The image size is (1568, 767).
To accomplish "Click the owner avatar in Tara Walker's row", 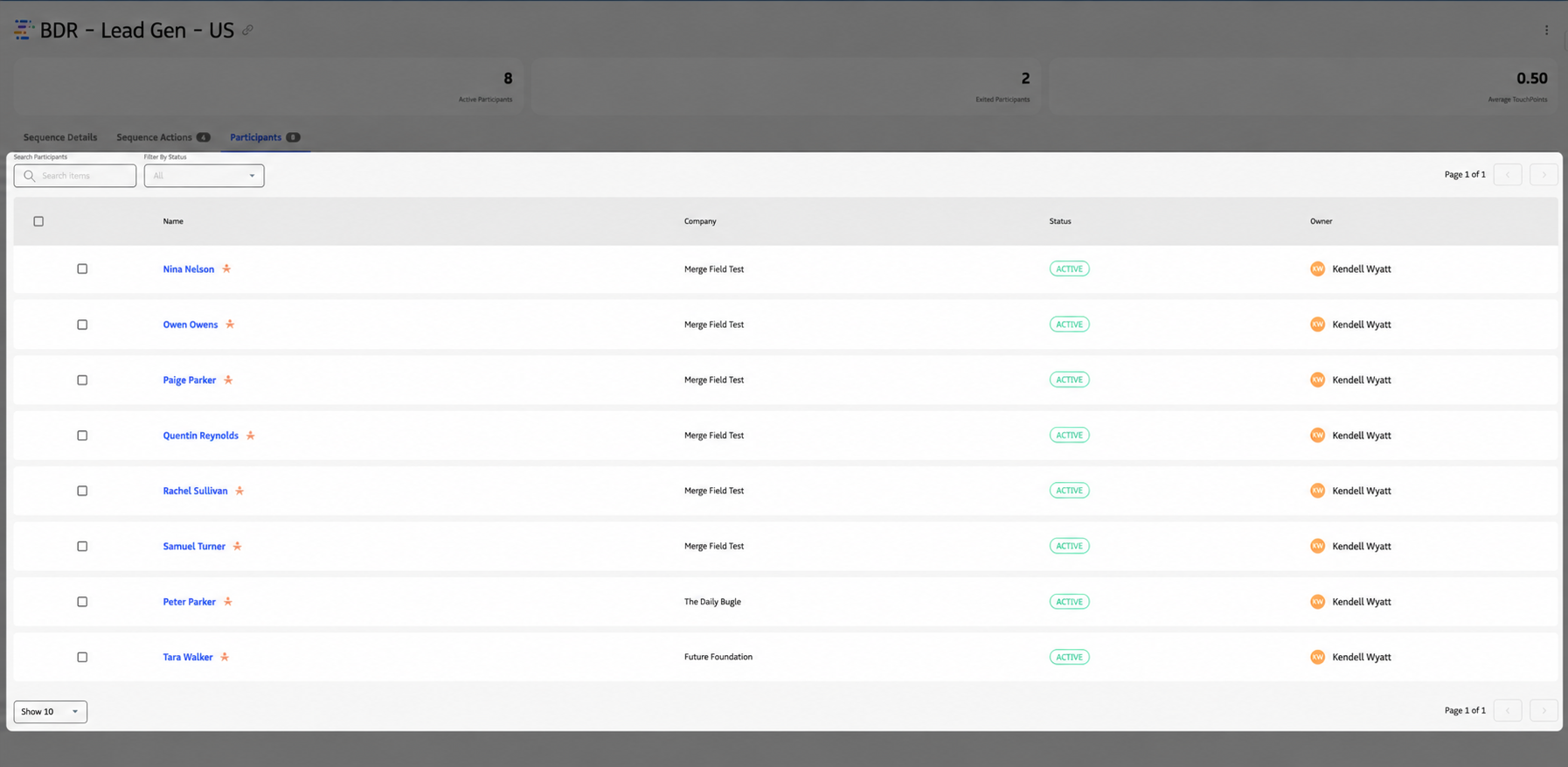I will click(1317, 657).
